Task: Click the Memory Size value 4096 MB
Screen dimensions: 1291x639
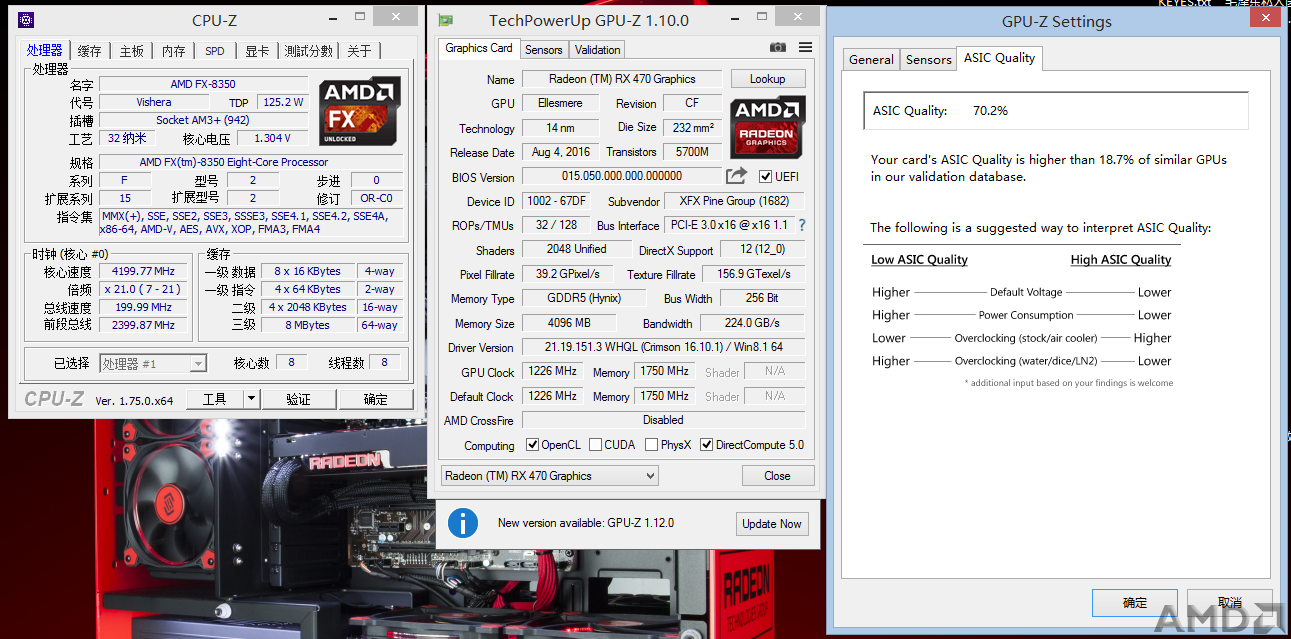Action: tap(568, 322)
